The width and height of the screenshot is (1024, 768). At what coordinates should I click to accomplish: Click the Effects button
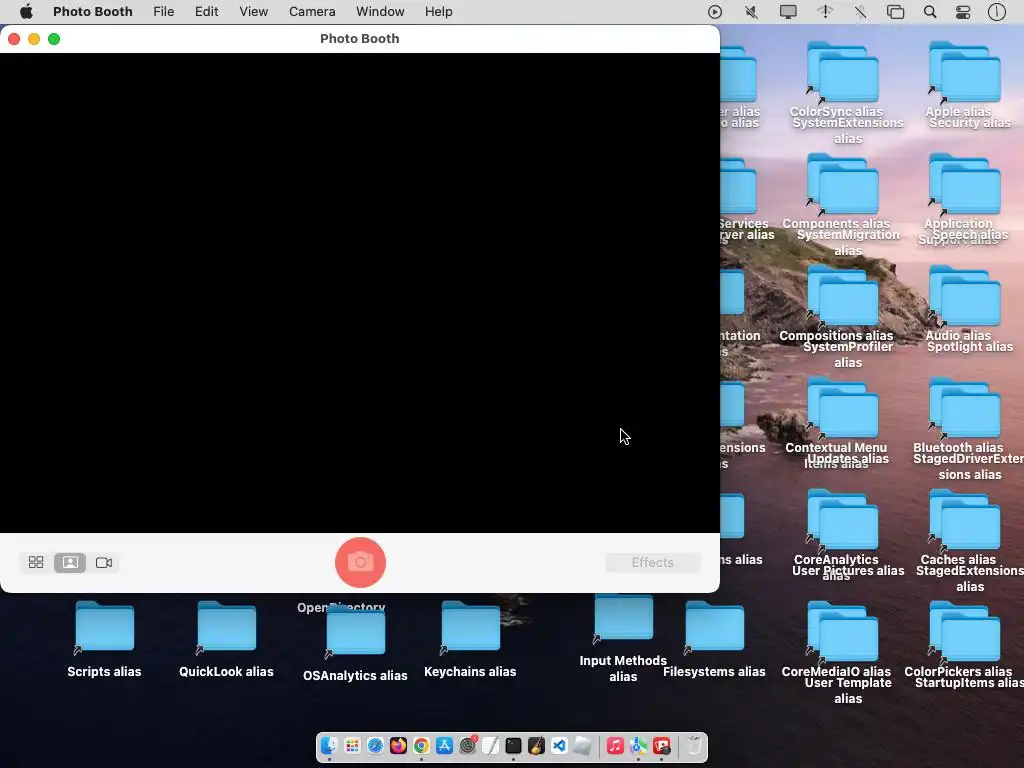[x=652, y=562]
